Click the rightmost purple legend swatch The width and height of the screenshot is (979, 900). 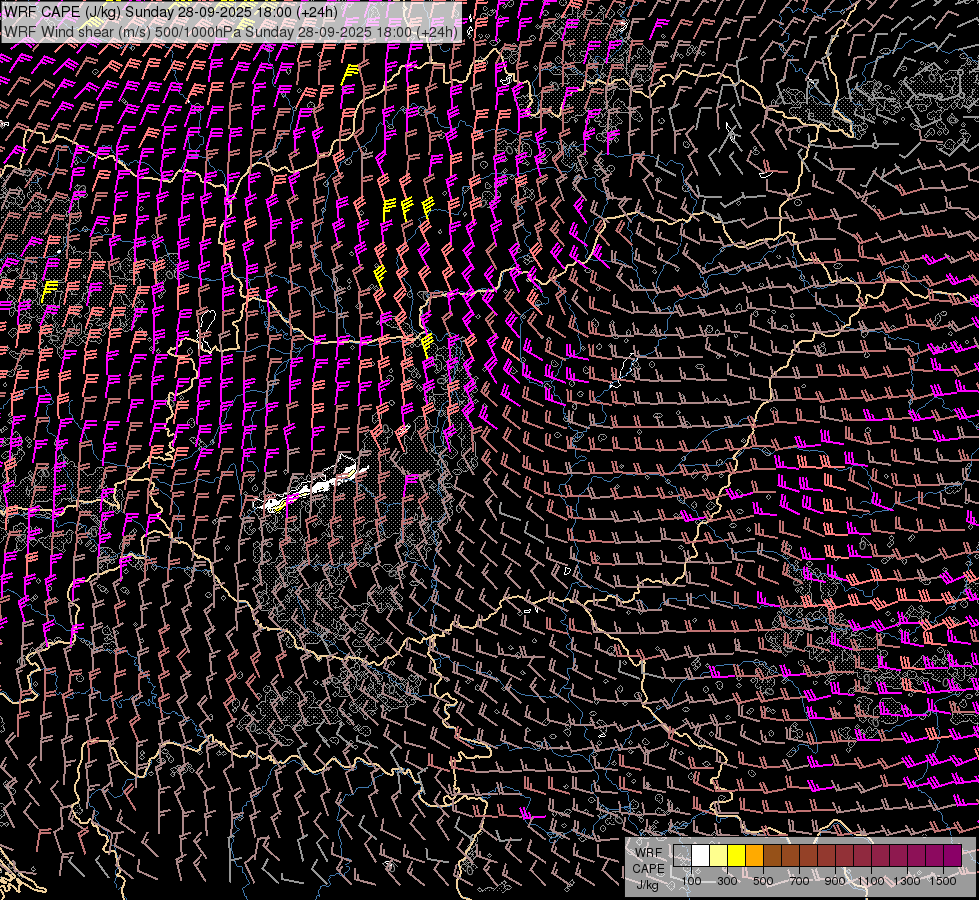pos(952,855)
